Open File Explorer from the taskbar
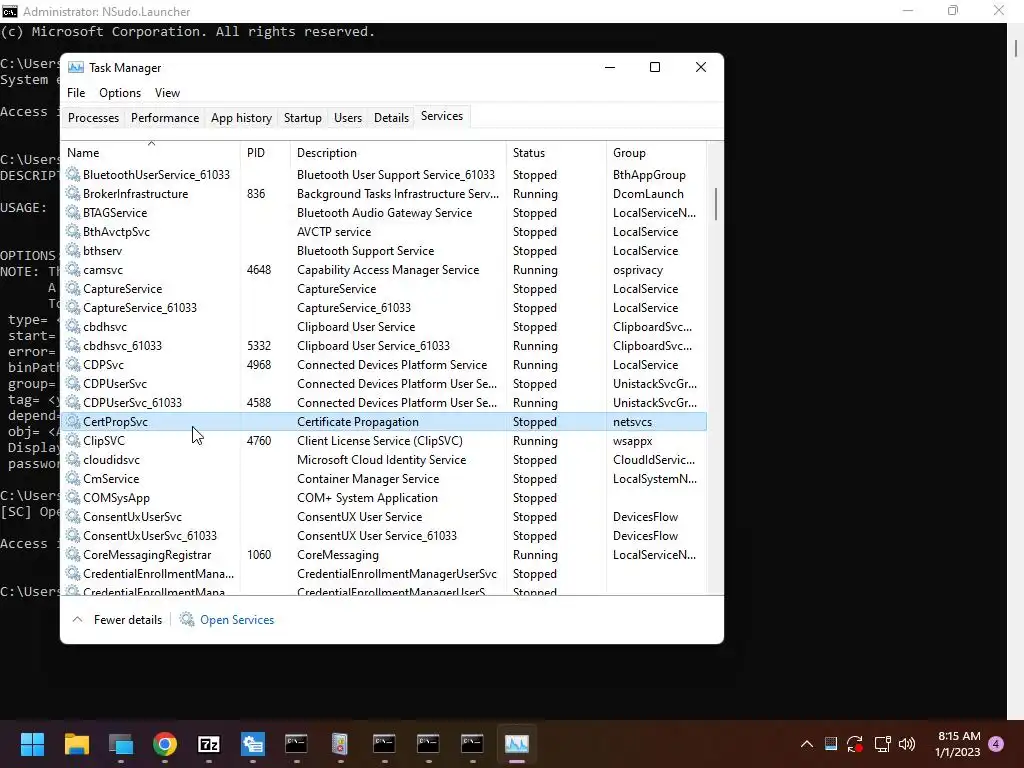The height and width of the screenshot is (768, 1024). [76, 744]
